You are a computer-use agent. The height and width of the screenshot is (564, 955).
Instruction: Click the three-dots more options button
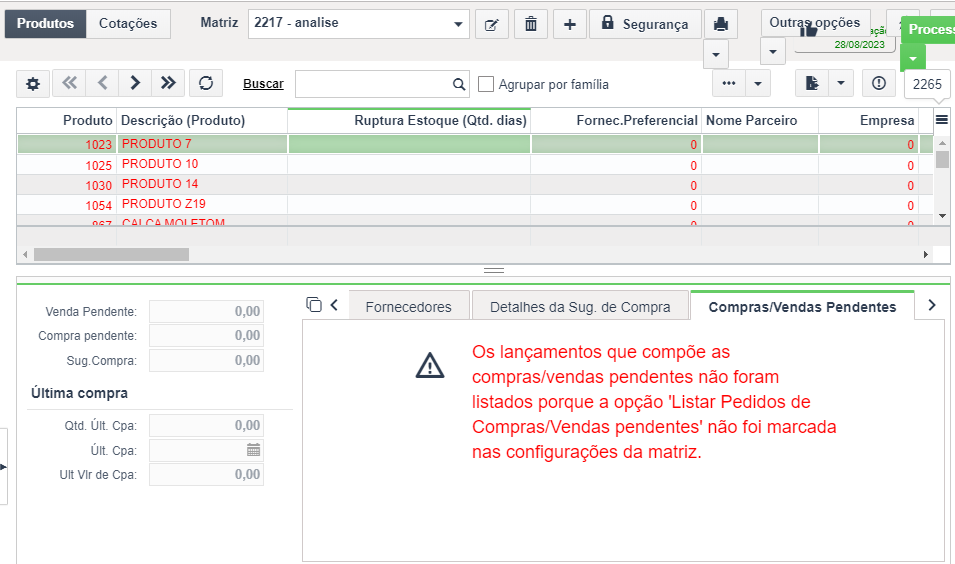(728, 83)
